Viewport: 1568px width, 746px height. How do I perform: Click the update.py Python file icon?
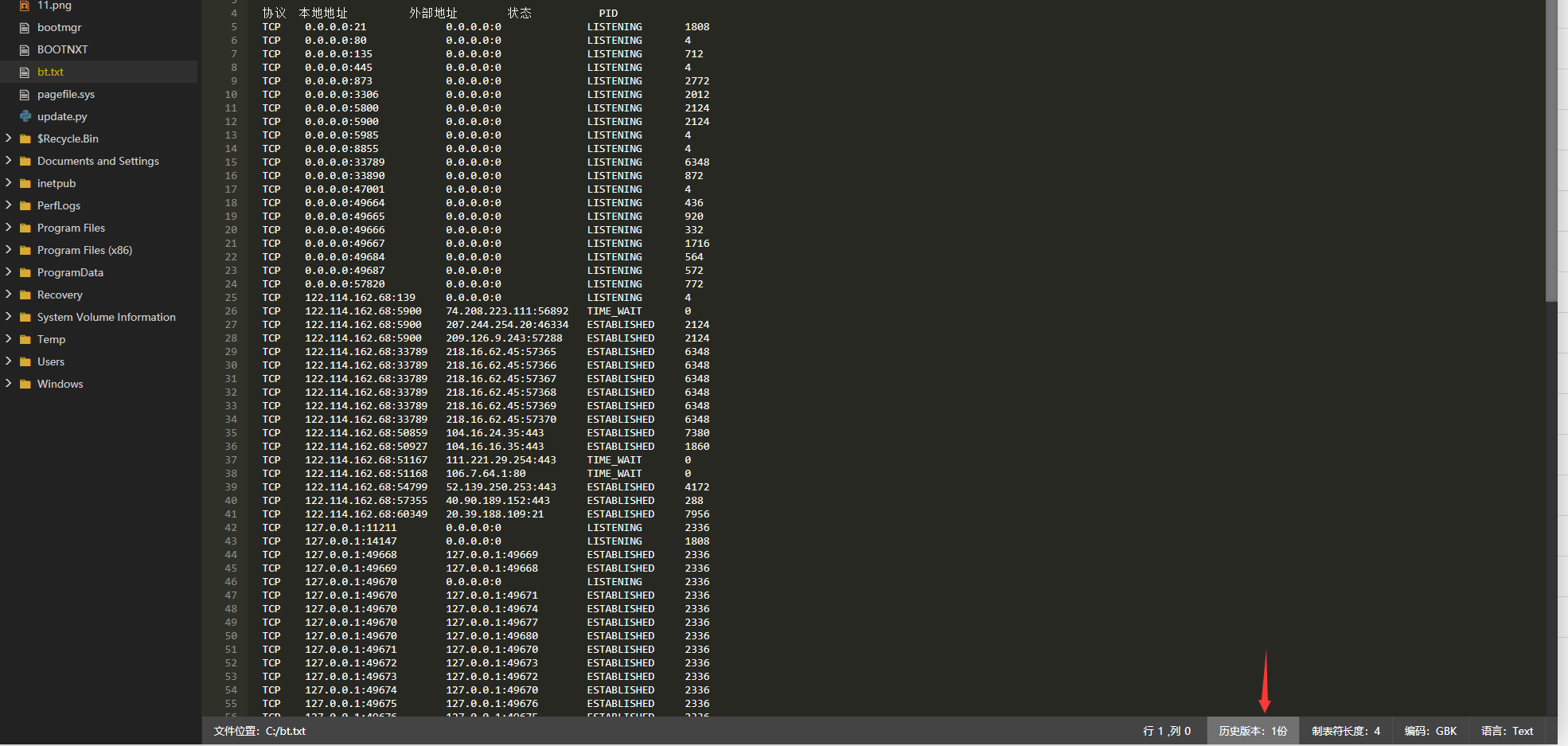click(x=25, y=116)
